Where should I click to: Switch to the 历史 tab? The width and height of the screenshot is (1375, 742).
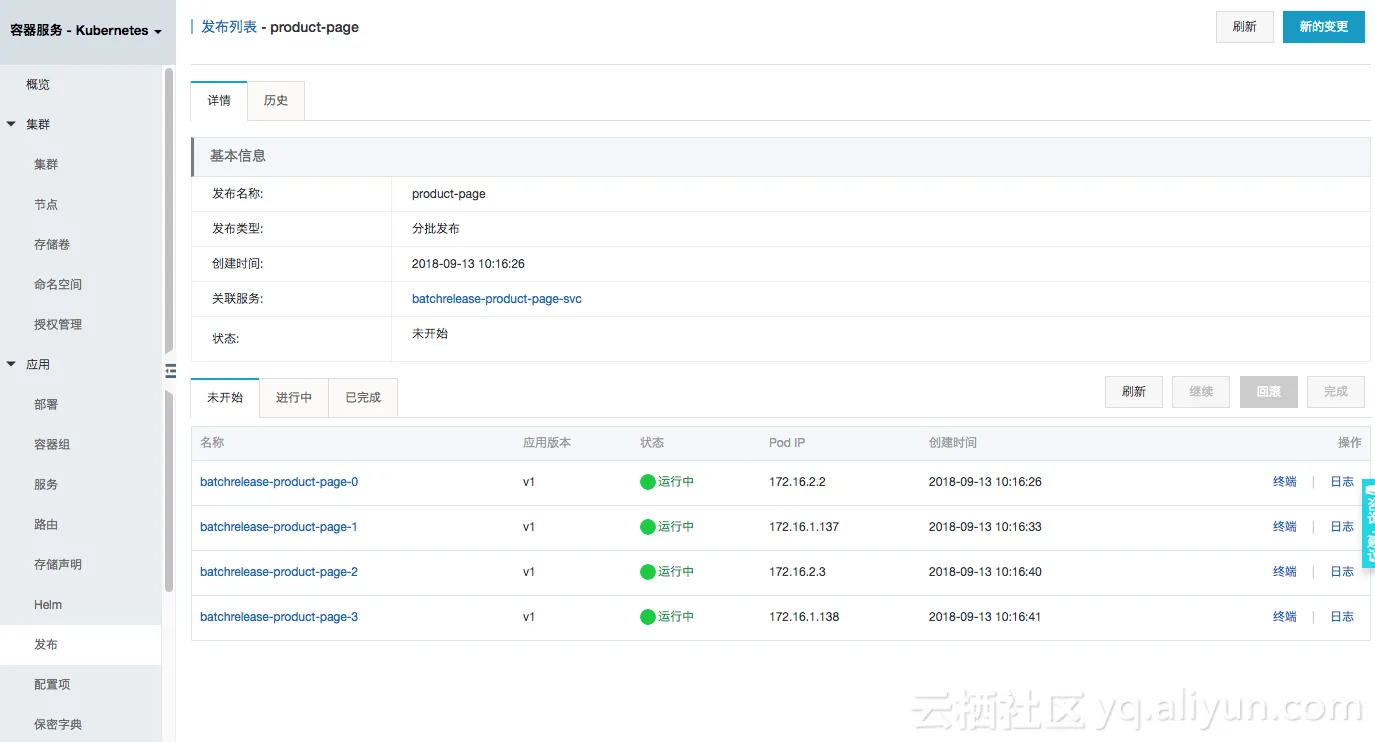[276, 101]
